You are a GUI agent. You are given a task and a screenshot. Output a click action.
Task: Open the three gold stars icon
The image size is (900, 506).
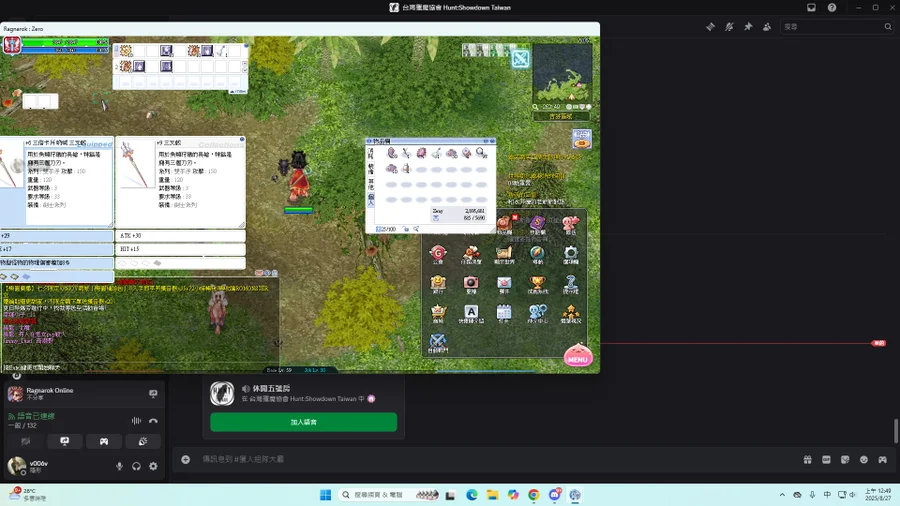coord(571,312)
